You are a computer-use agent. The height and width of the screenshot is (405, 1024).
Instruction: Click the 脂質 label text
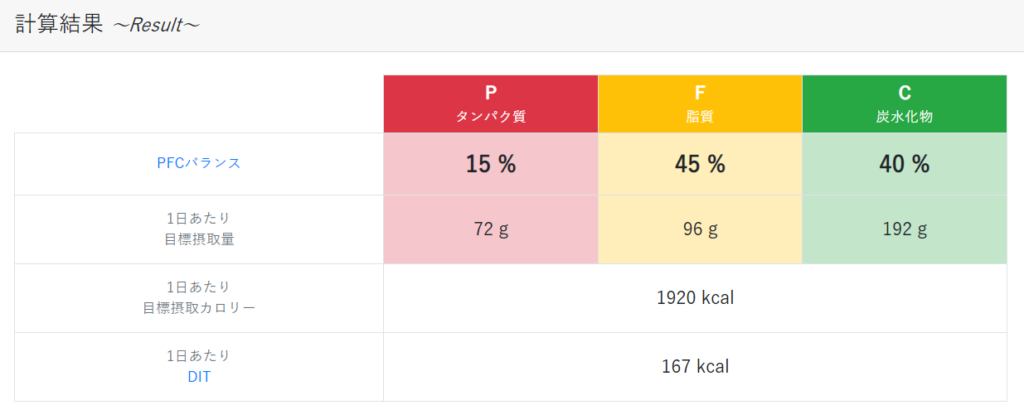tap(700, 117)
